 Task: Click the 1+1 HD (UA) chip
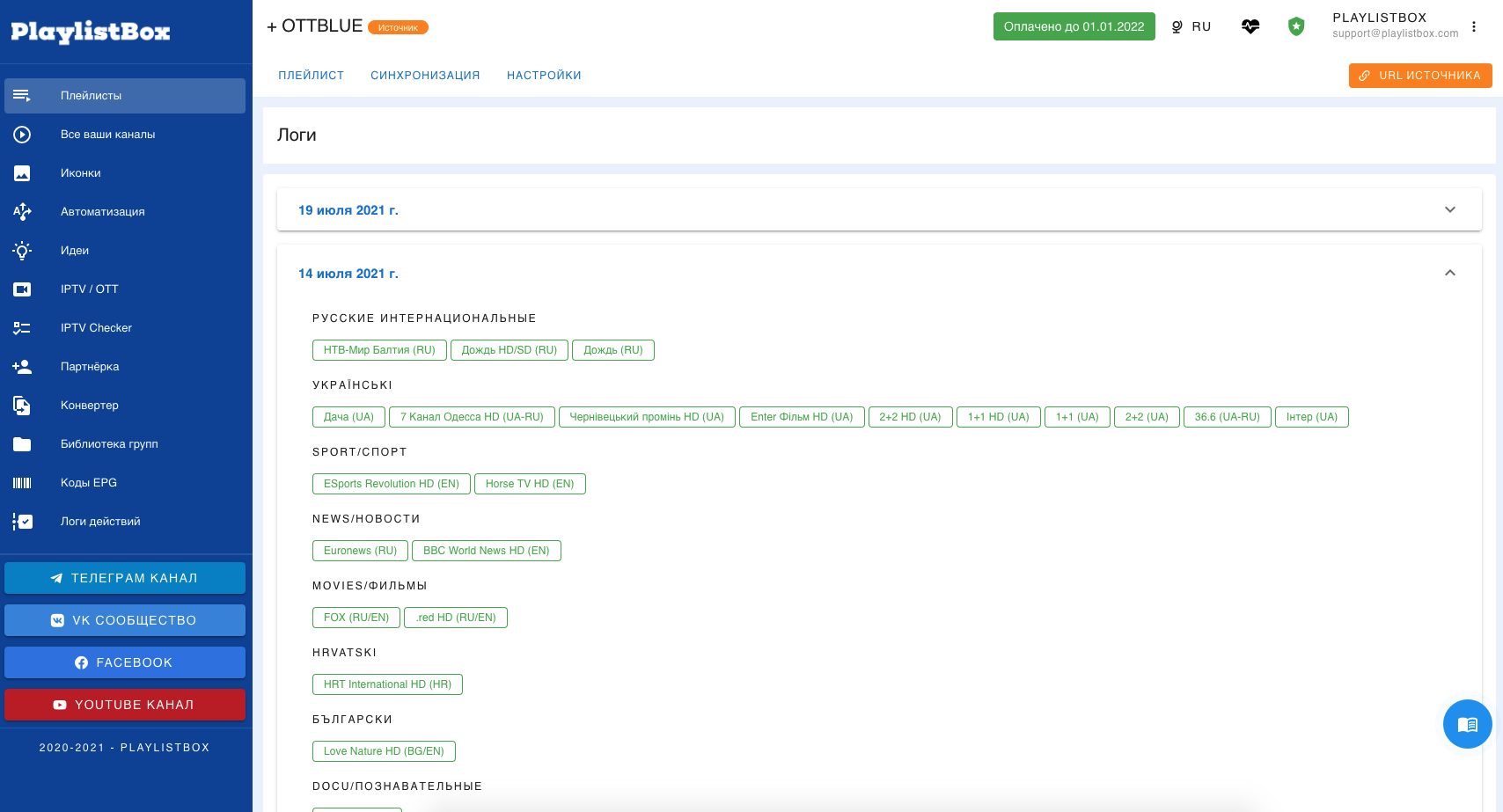(x=999, y=417)
